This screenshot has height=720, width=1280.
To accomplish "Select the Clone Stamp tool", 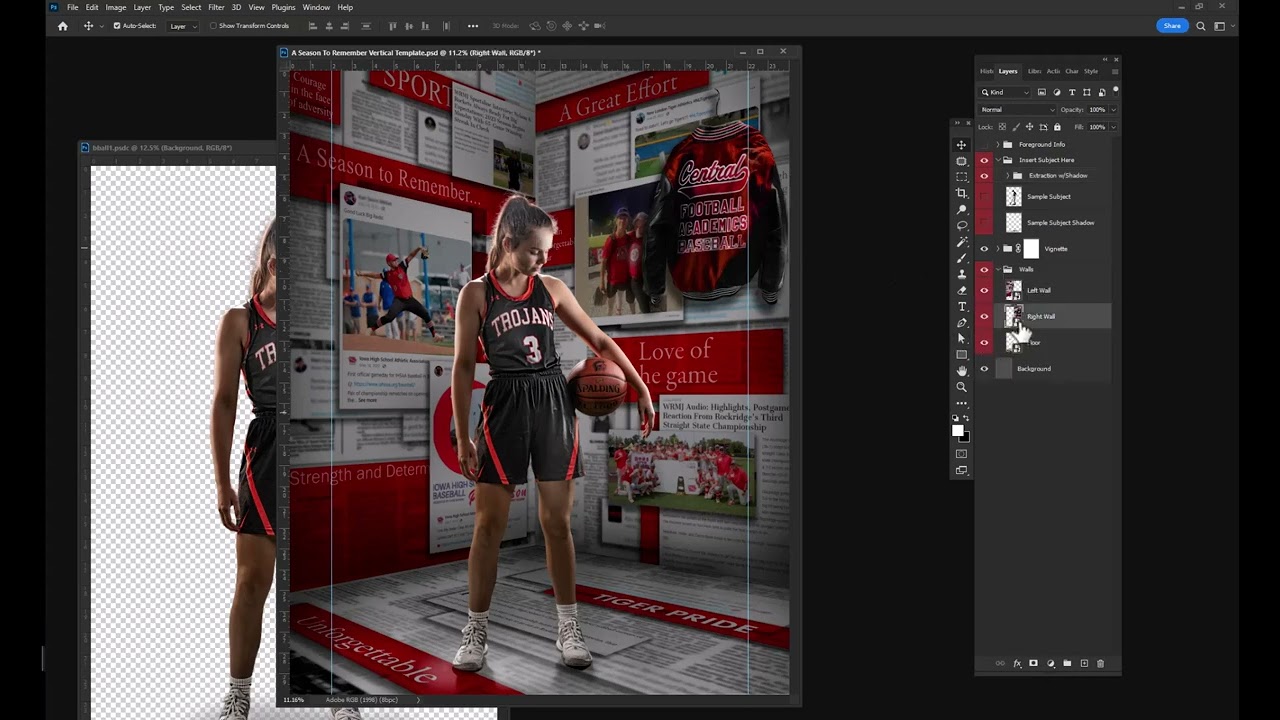I will [x=961, y=274].
